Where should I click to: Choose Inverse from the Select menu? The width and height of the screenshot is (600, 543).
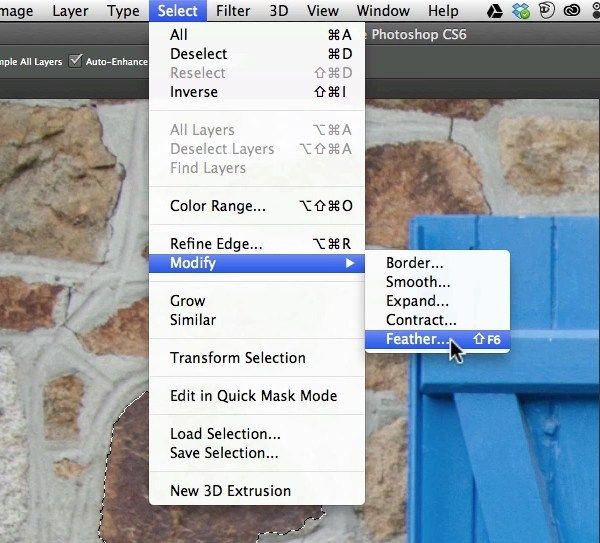click(x=194, y=92)
